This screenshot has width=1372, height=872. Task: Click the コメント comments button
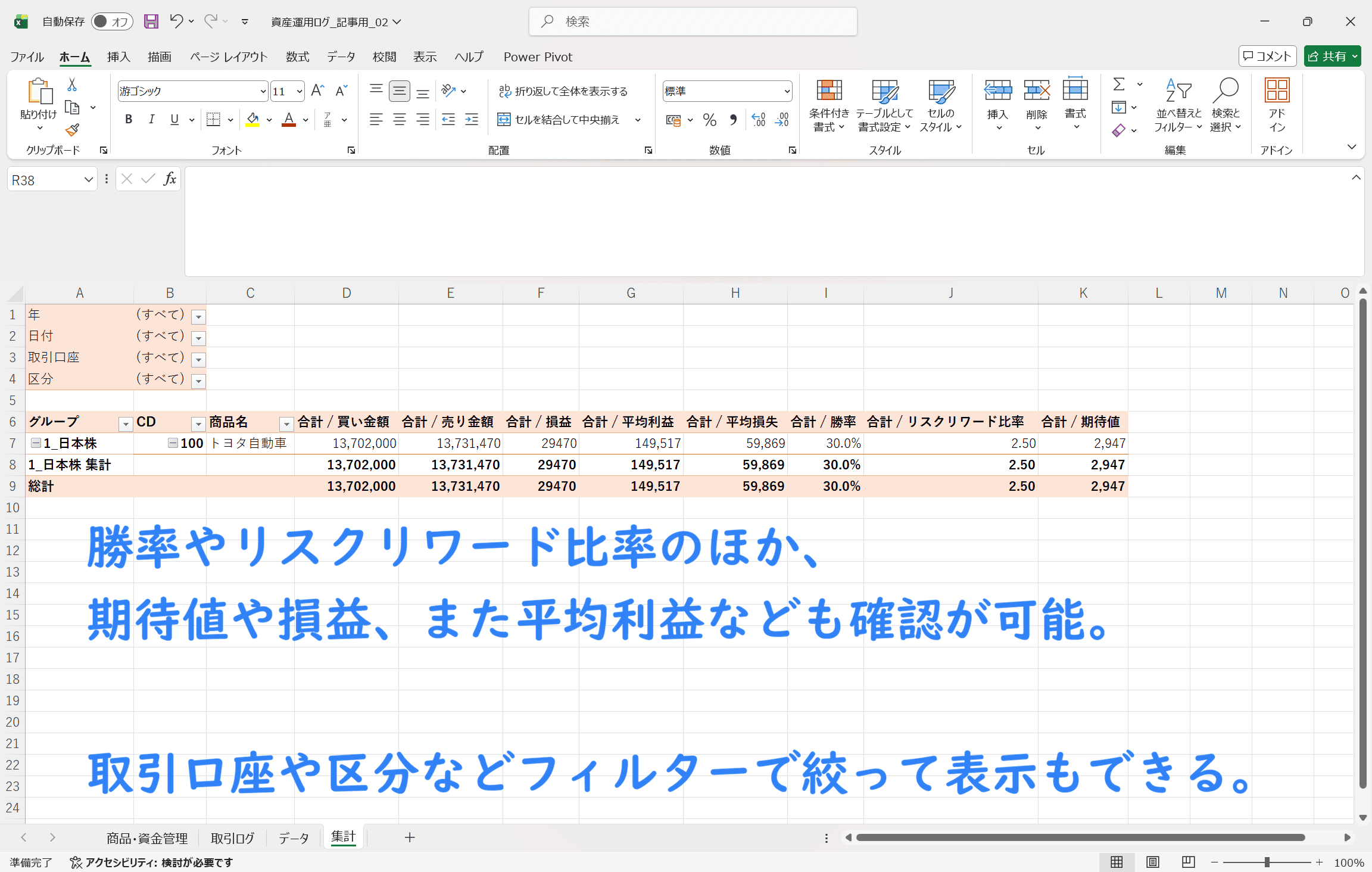(x=1267, y=56)
